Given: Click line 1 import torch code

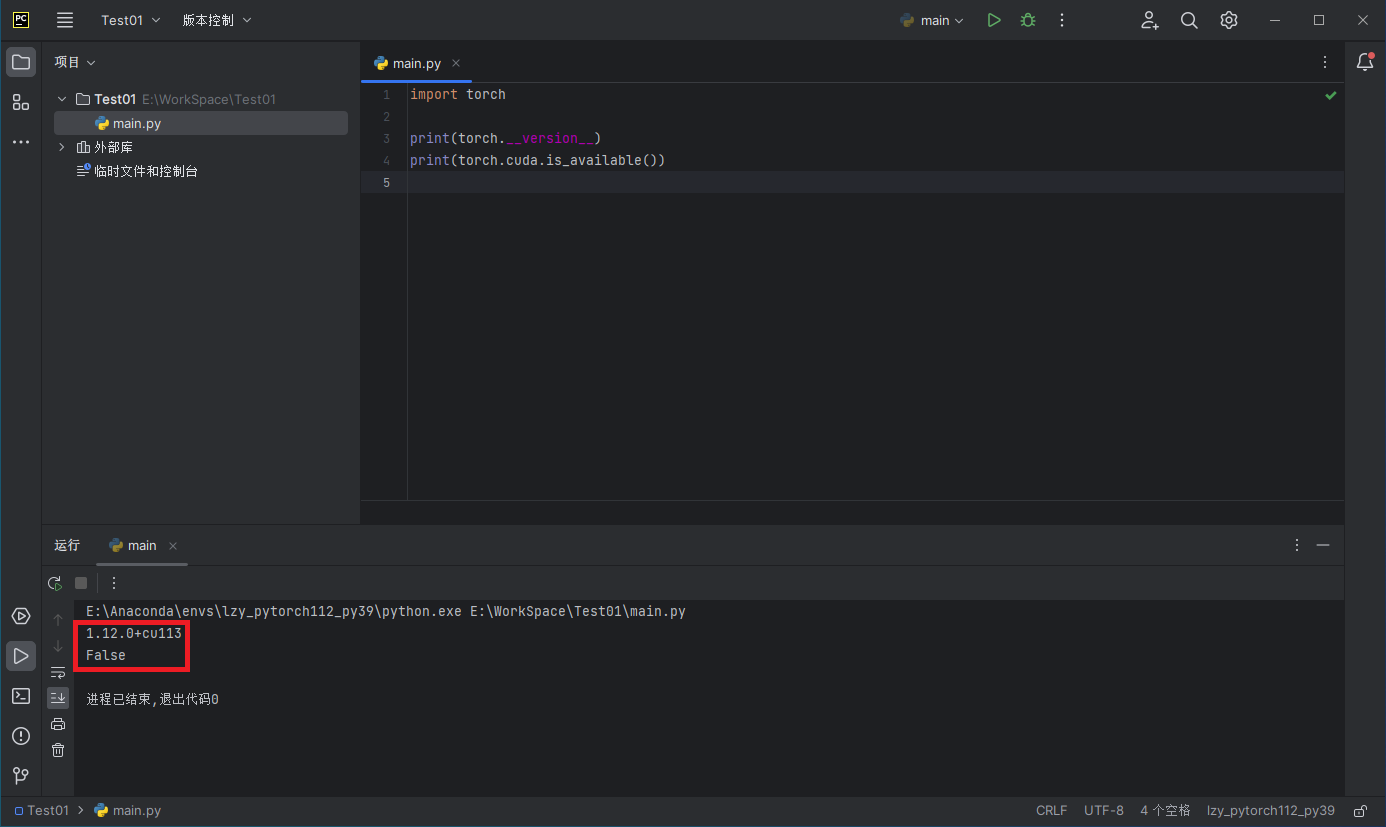Looking at the screenshot, I should pos(458,94).
